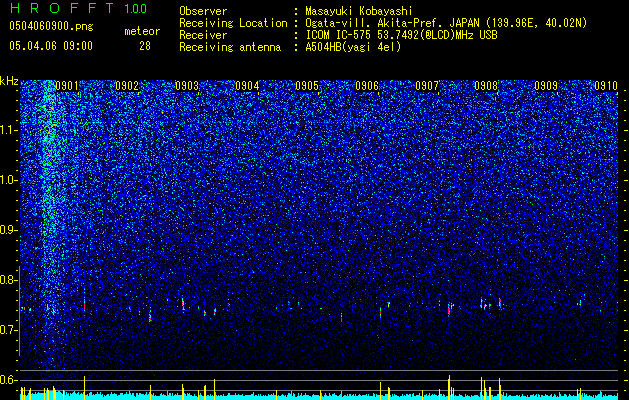Click the Observer name Masayuki Kobayashi
The width and height of the screenshot is (629, 400).
click(x=358, y=11)
